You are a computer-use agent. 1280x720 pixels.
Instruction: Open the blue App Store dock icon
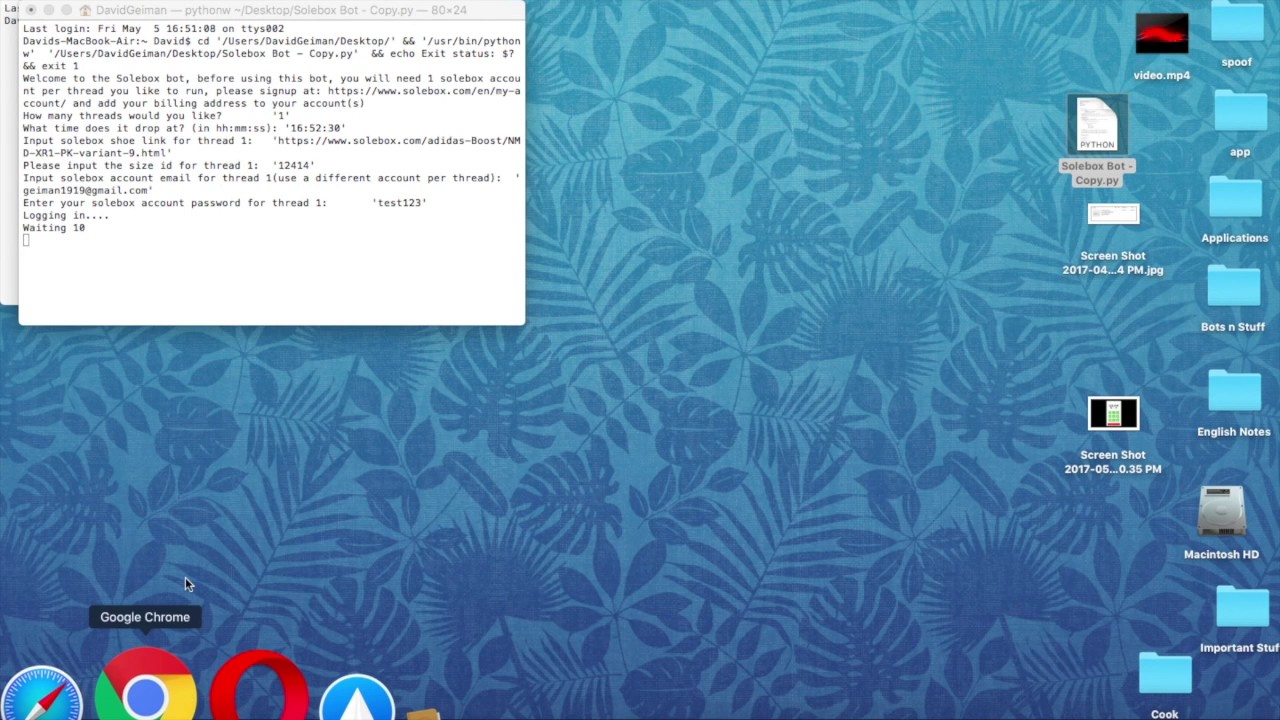point(357,696)
